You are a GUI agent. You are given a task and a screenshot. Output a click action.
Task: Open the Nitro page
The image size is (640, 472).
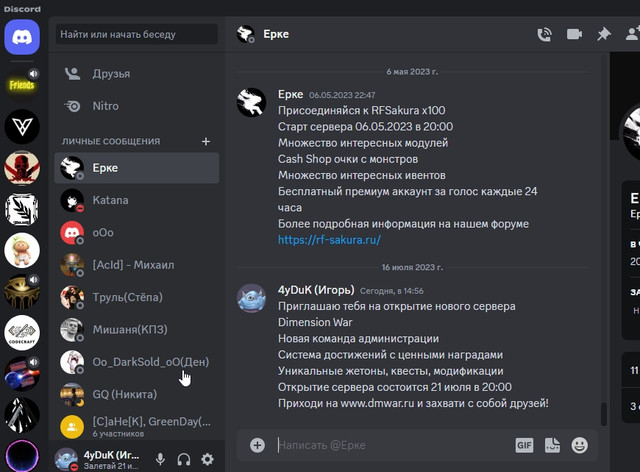137,106
